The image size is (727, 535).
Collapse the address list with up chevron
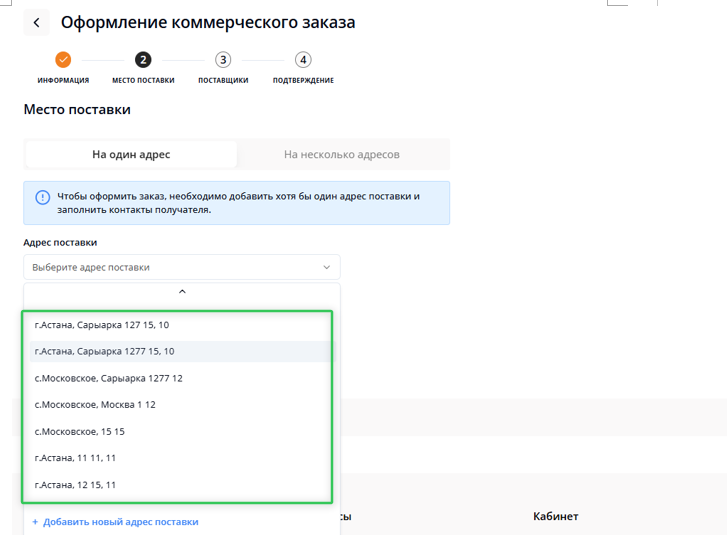click(181, 292)
